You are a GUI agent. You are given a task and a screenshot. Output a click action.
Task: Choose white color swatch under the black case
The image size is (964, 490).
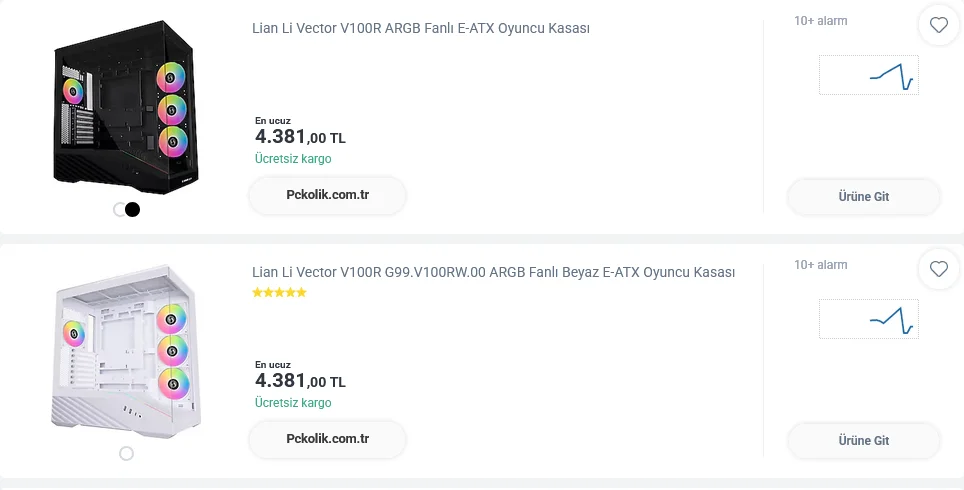(x=119, y=209)
